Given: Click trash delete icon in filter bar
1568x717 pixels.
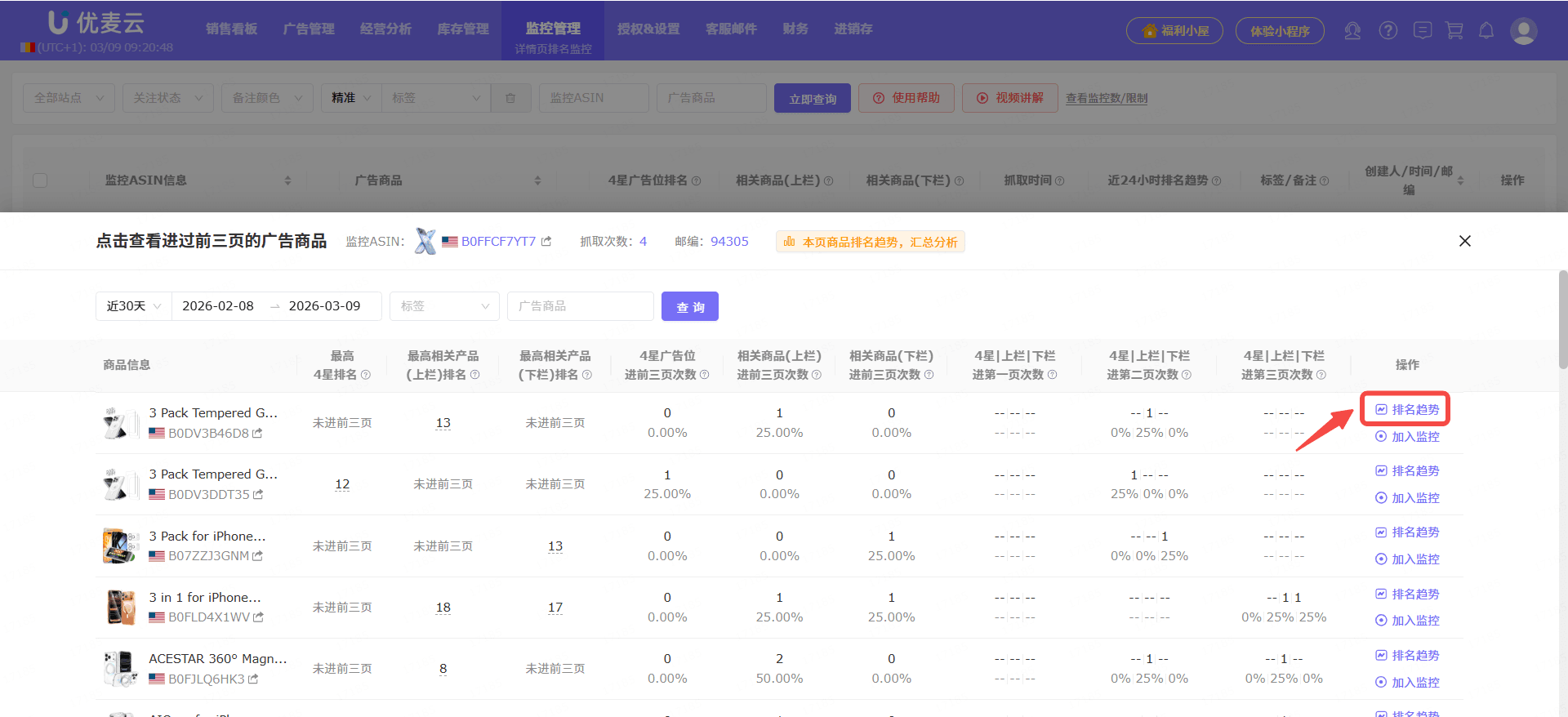Looking at the screenshot, I should (x=510, y=98).
